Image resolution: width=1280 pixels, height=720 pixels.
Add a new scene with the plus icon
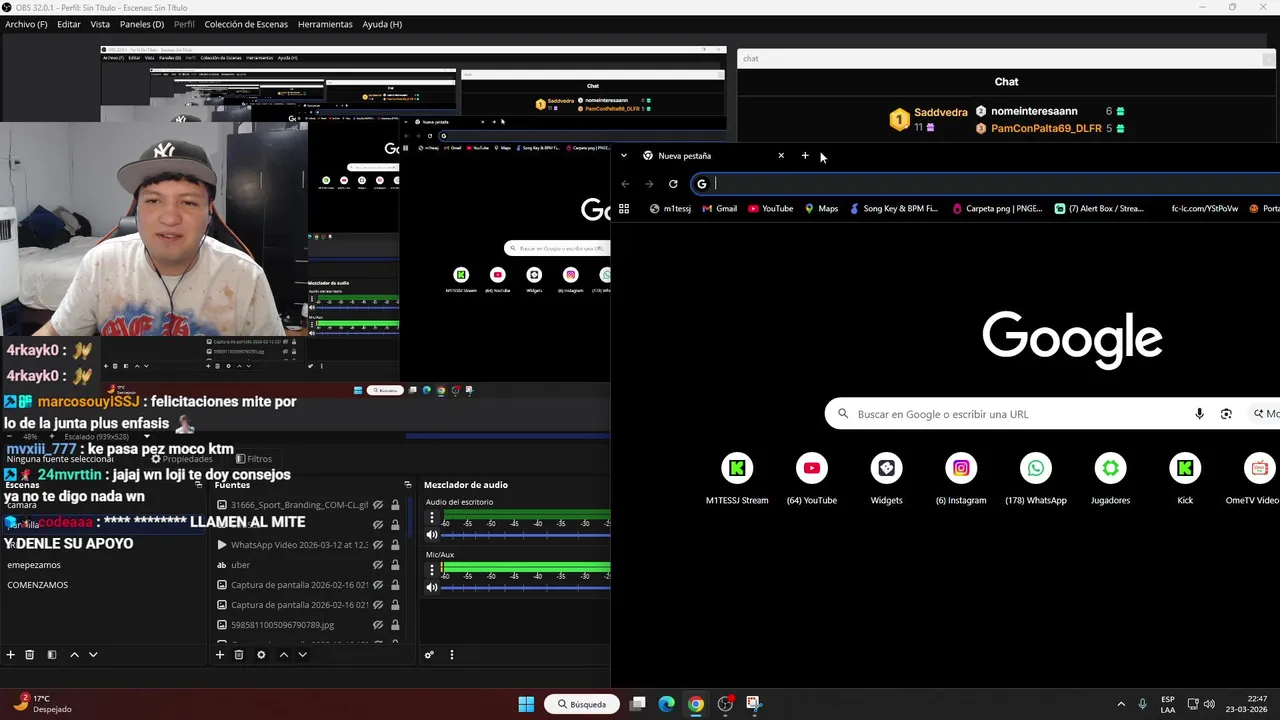11,655
